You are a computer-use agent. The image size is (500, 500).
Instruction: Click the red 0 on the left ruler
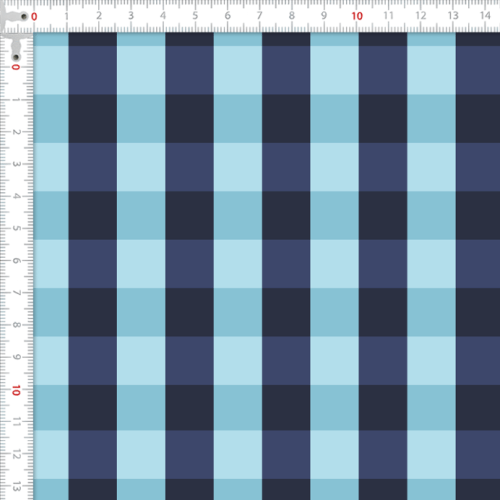(15, 67)
